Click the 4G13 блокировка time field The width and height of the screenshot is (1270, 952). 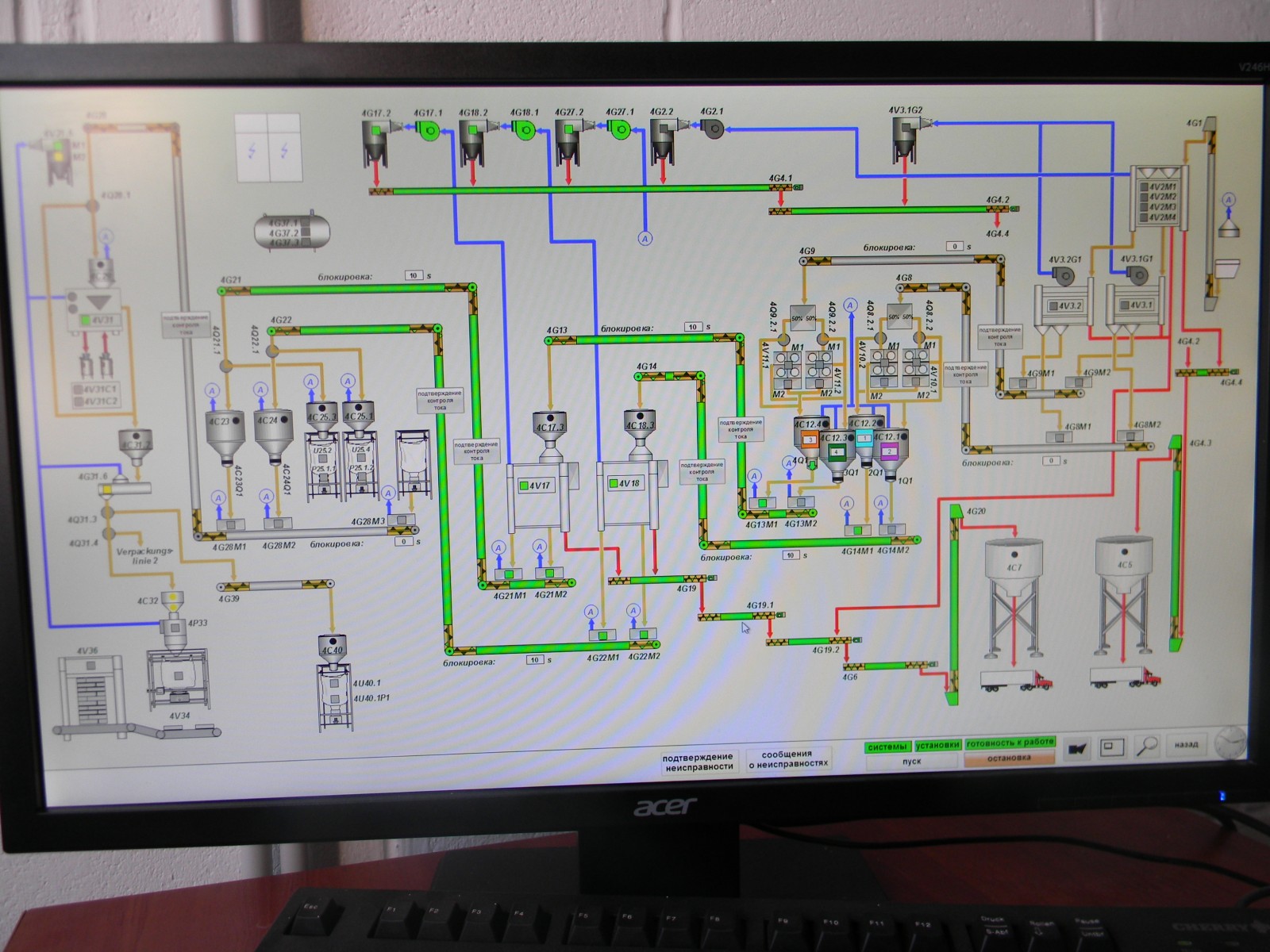pos(693,327)
